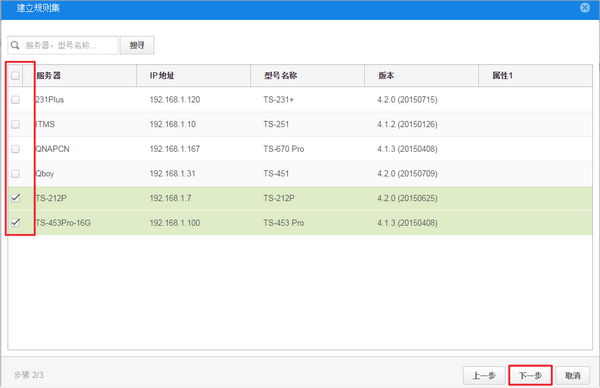Click the 搜寻 search button
Viewport: 600px width, 388px height.
coord(137,45)
